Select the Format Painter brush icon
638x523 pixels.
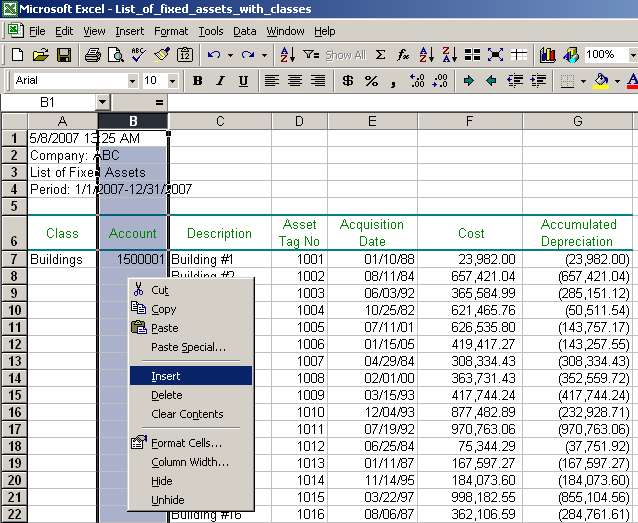[162, 55]
